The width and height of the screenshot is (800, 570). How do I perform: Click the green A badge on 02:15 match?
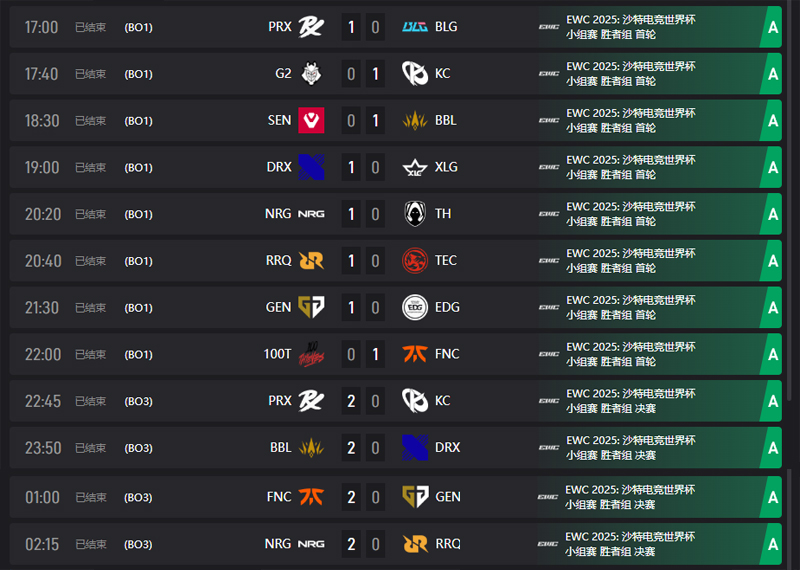[771, 544]
